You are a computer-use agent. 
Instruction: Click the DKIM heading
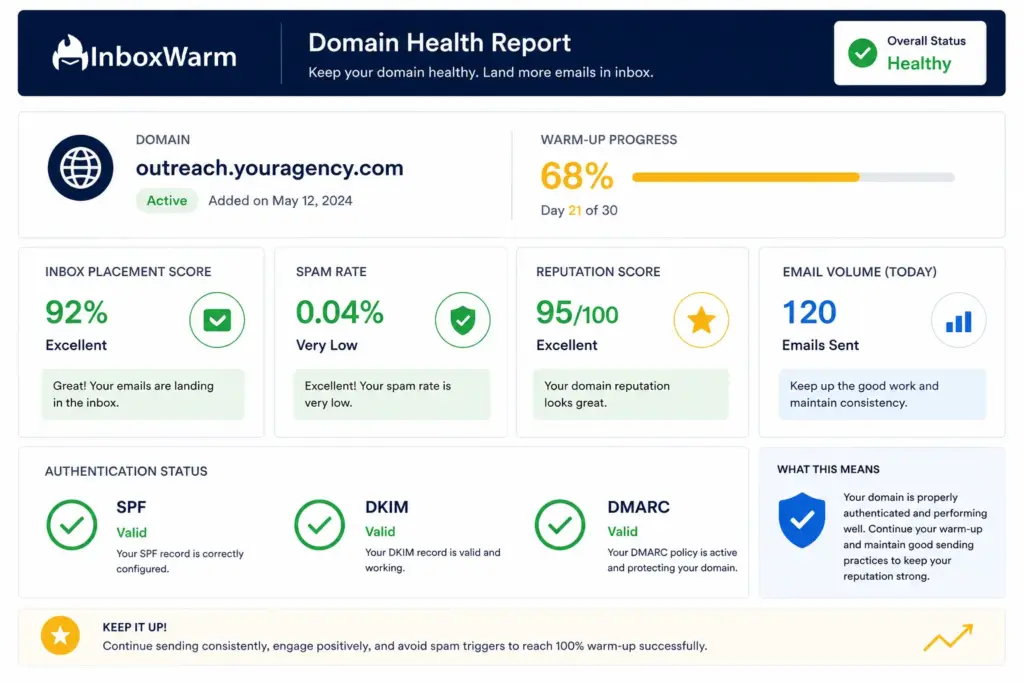pyautogui.click(x=387, y=507)
